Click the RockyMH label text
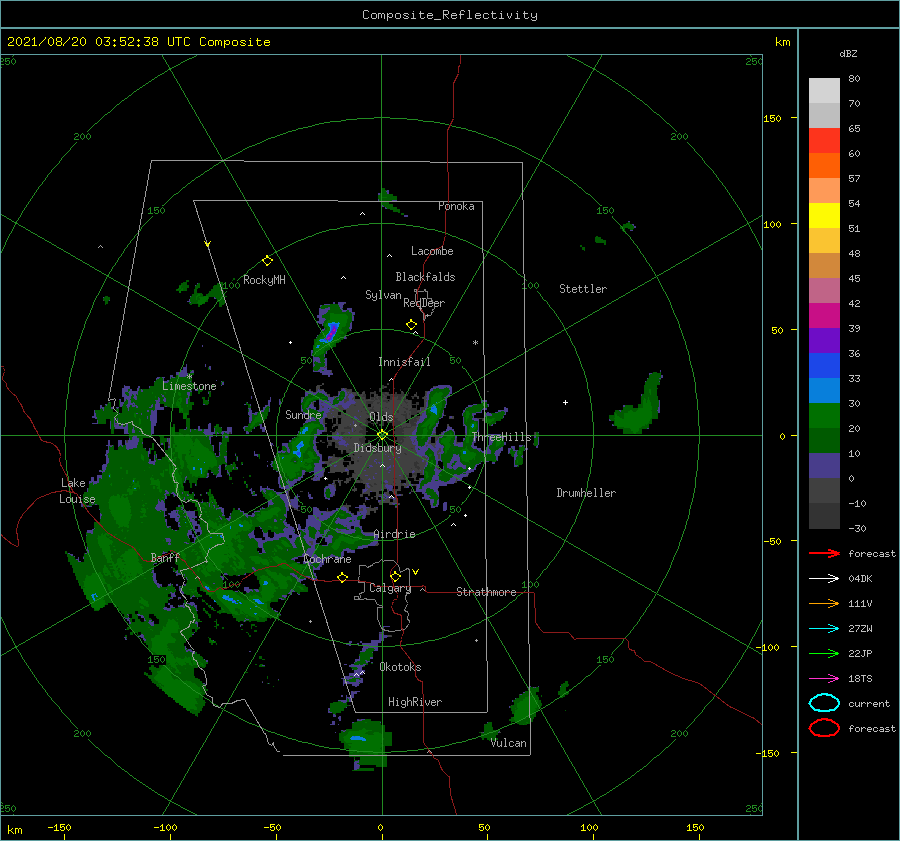The width and height of the screenshot is (900, 841). pyautogui.click(x=264, y=280)
